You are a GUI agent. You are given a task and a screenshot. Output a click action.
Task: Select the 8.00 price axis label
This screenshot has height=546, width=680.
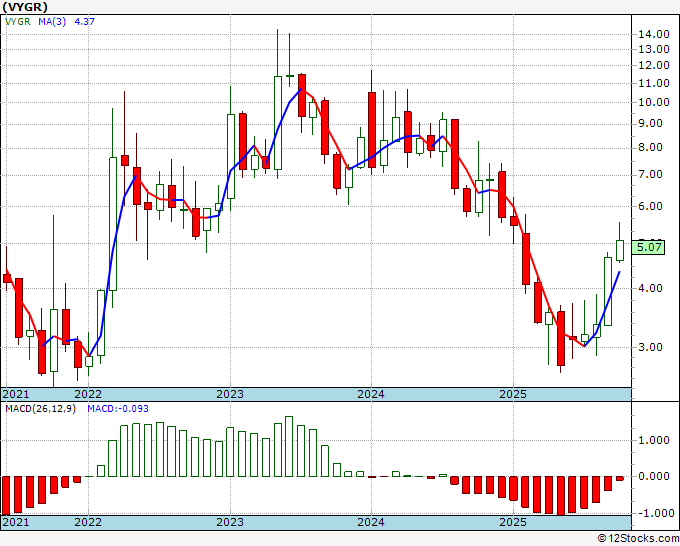(x=650, y=147)
